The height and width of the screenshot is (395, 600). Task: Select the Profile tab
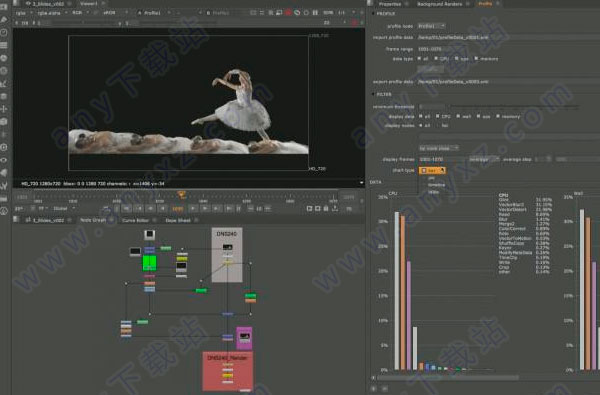(485, 4)
